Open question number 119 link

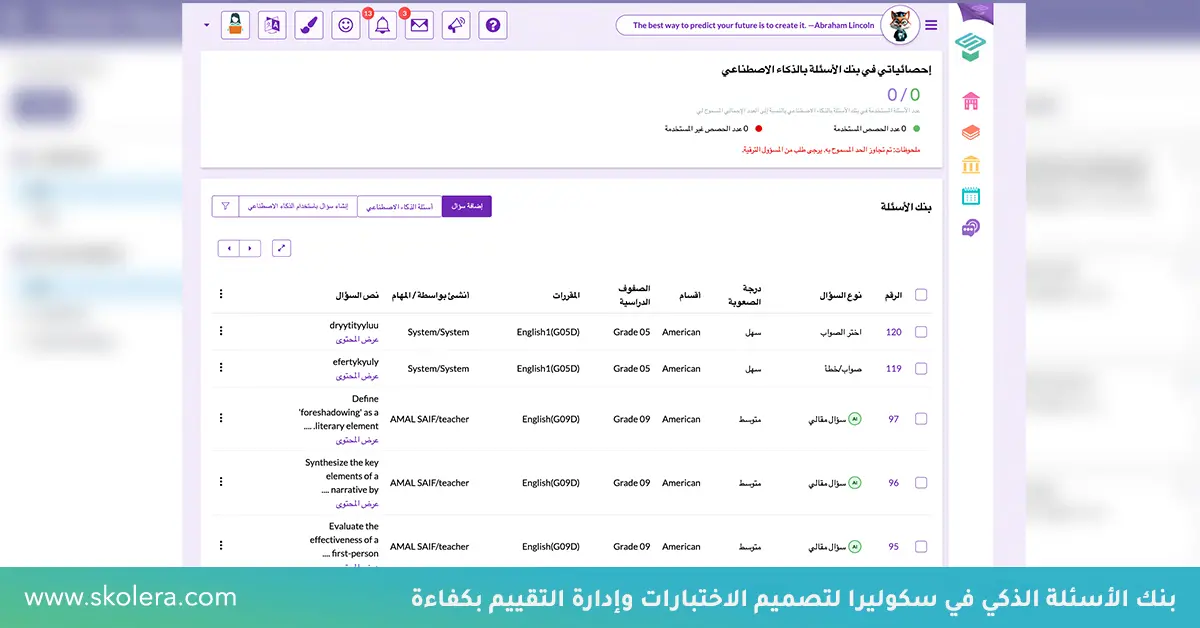(x=894, y=368)
